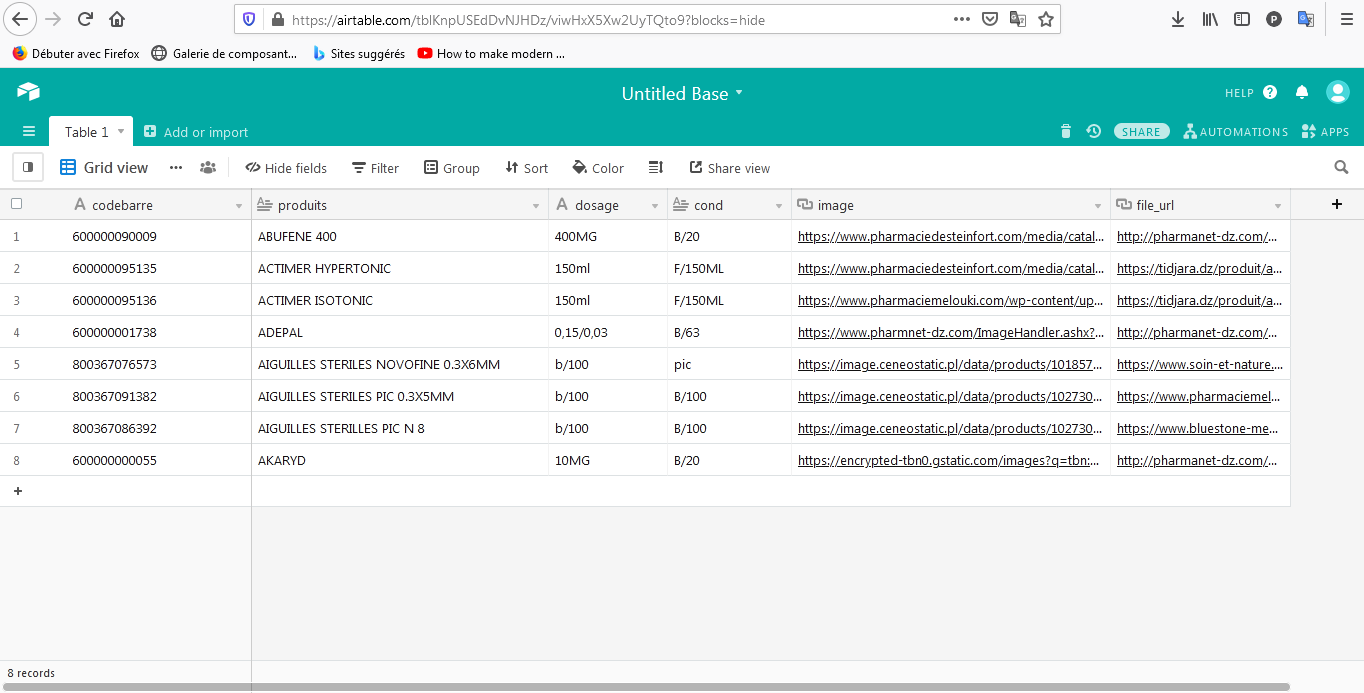This screenshot has width=1364, height=693.
Task: Click Add or import
Action: 196,132
